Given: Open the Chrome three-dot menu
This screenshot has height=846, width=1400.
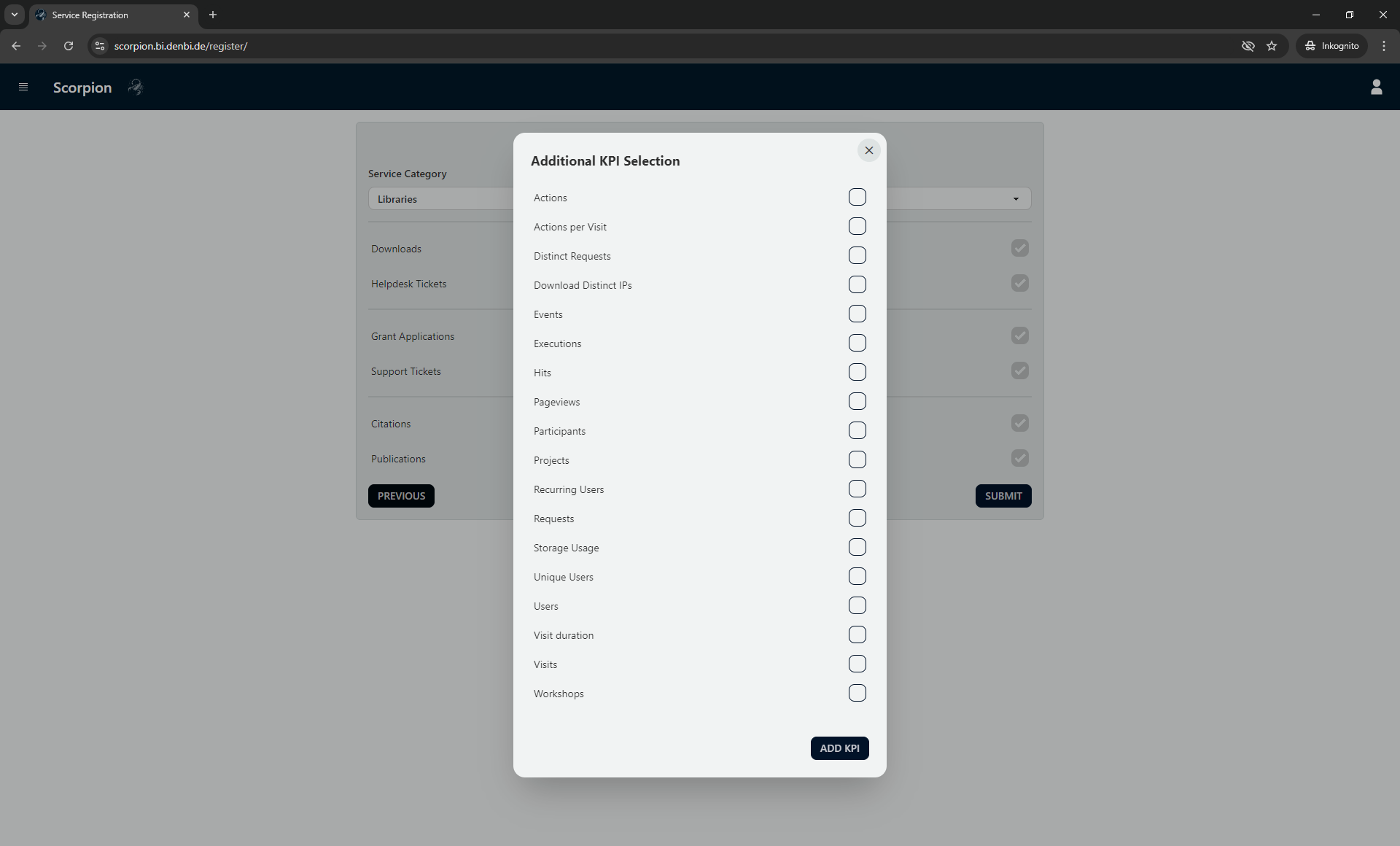Looking at the screenshot, I should [x=1384, y=46].
